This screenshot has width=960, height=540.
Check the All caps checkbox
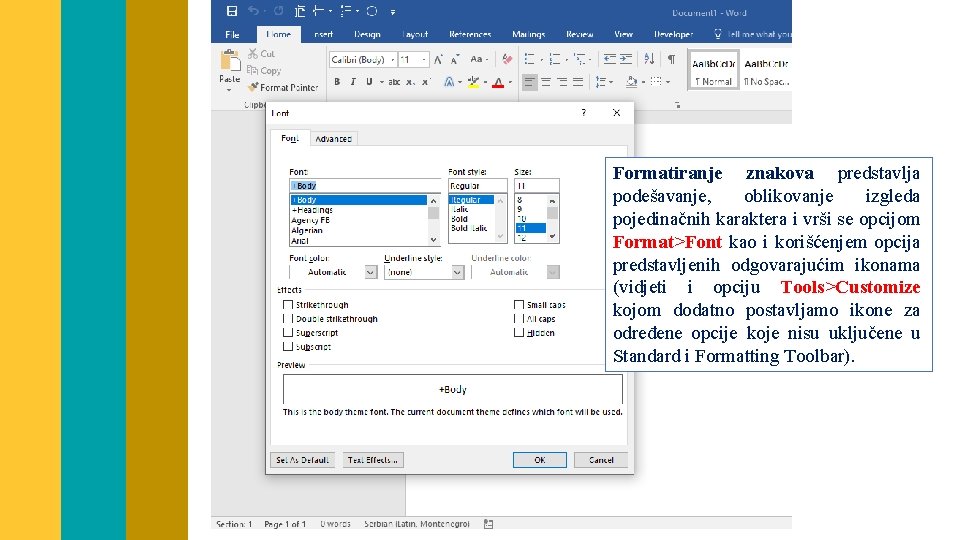click(x=519, y=318)
